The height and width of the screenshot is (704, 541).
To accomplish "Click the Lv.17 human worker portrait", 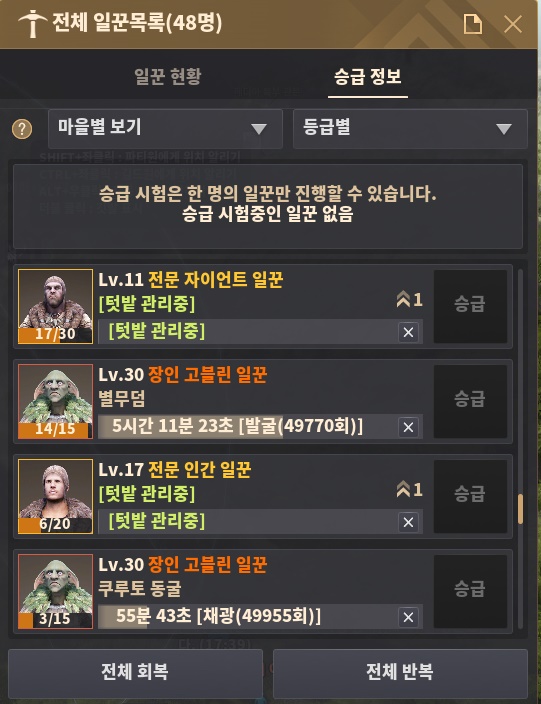I will [55, 497].
